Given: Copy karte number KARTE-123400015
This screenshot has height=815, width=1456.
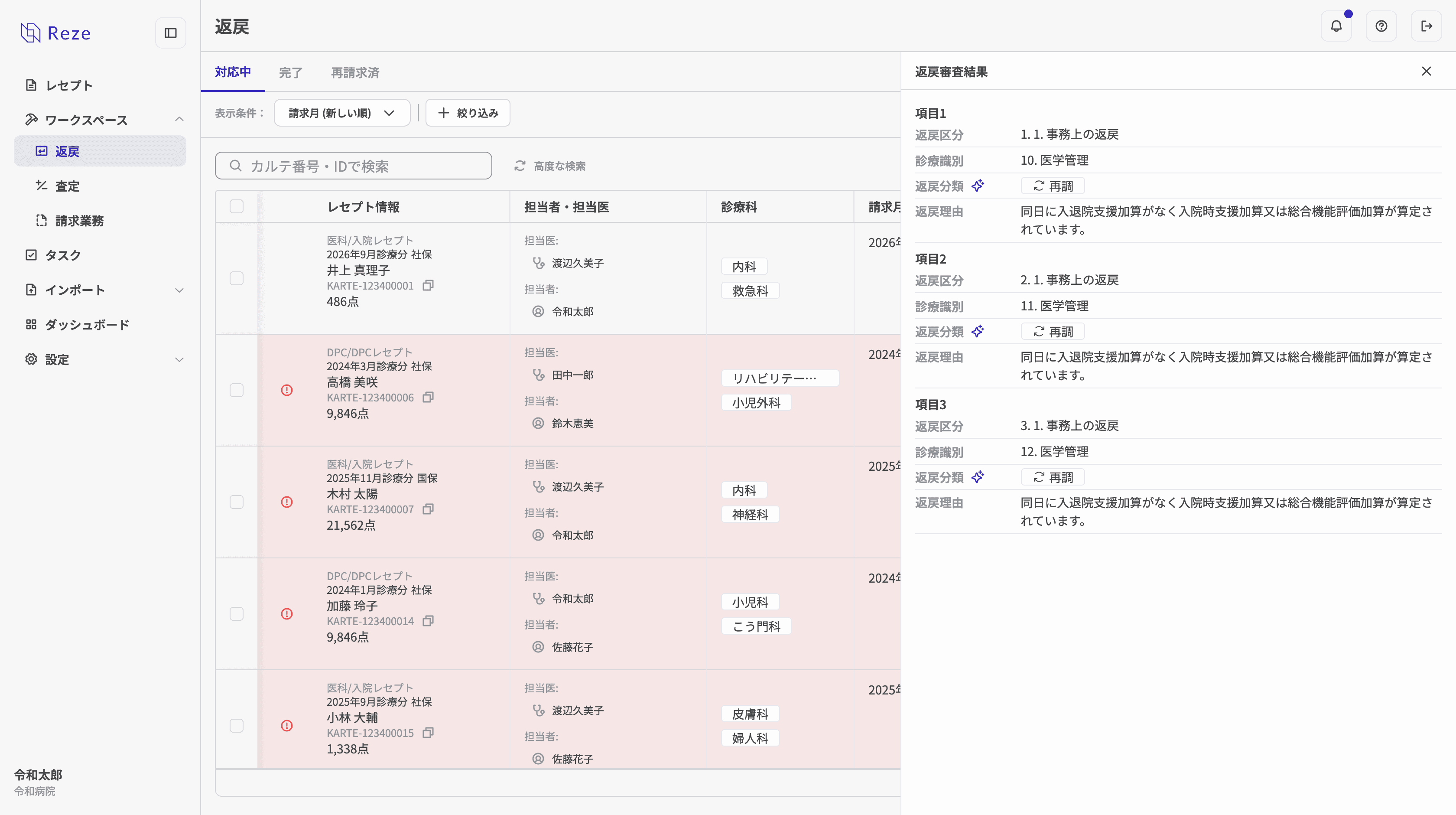Looking at the screenshot, I should tap(429, 733).
